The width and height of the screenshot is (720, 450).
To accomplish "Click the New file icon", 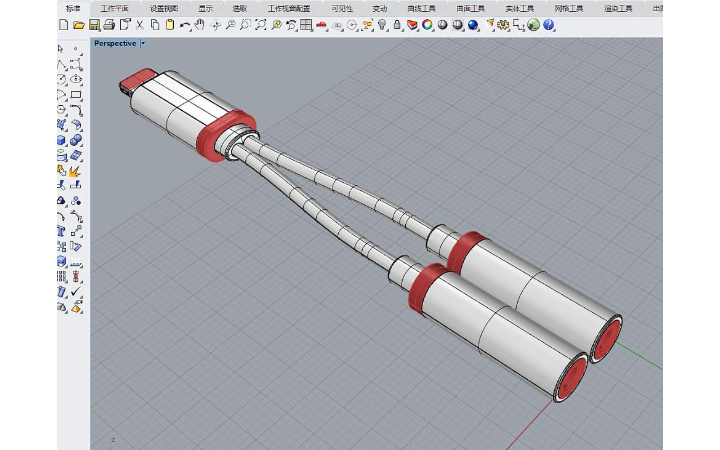I will tap(63, 24).
